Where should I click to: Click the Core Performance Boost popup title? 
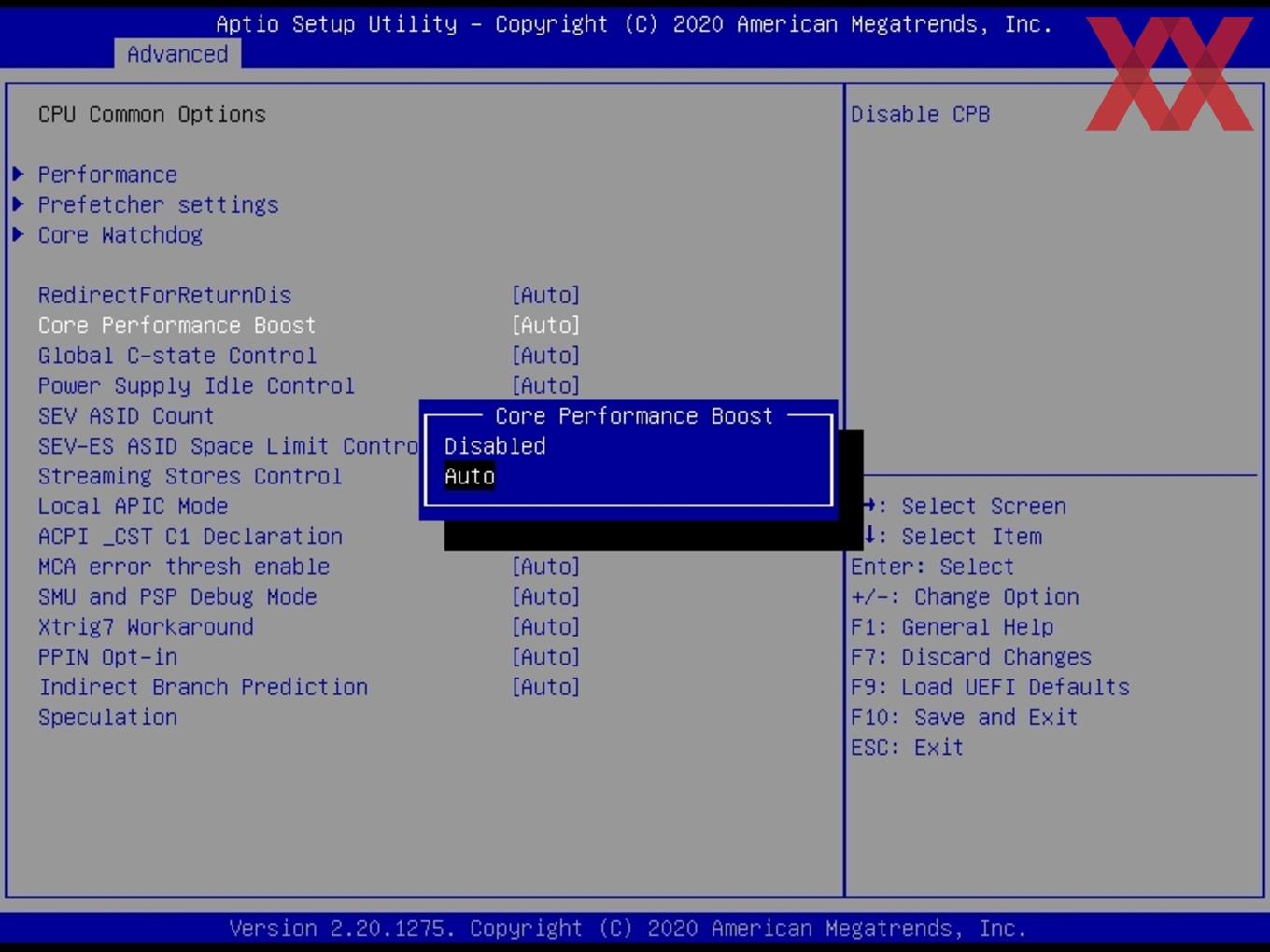(x=634, y=415)
